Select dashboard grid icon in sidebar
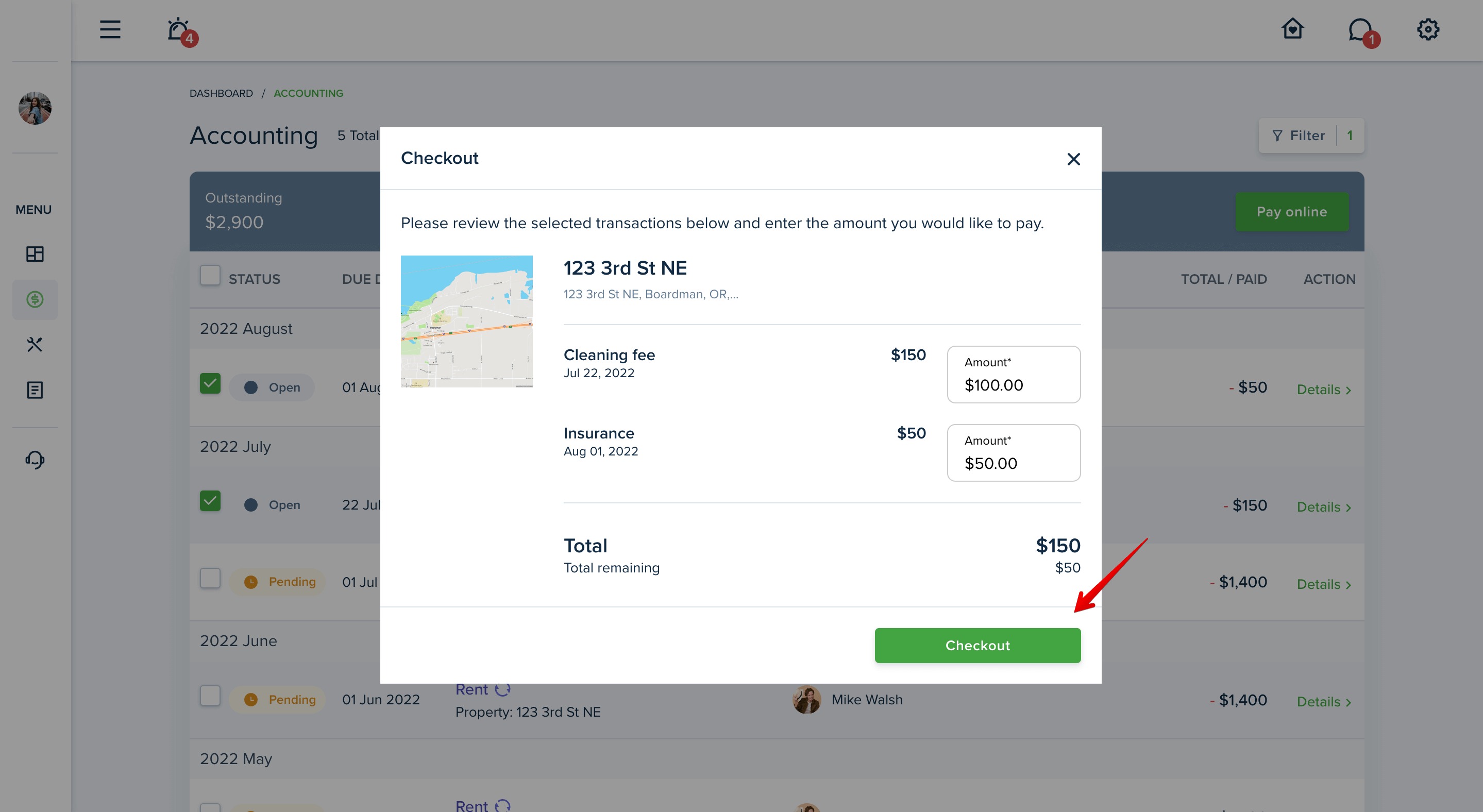The height and width of the screenshot is (812, 1483). pos(35,254)
